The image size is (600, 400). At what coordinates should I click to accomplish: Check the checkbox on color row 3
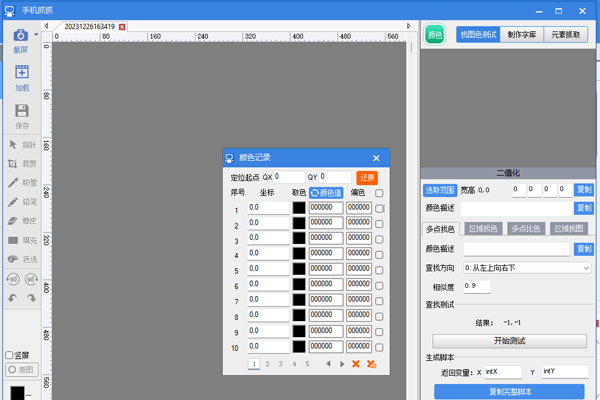[x=379, y=239]
